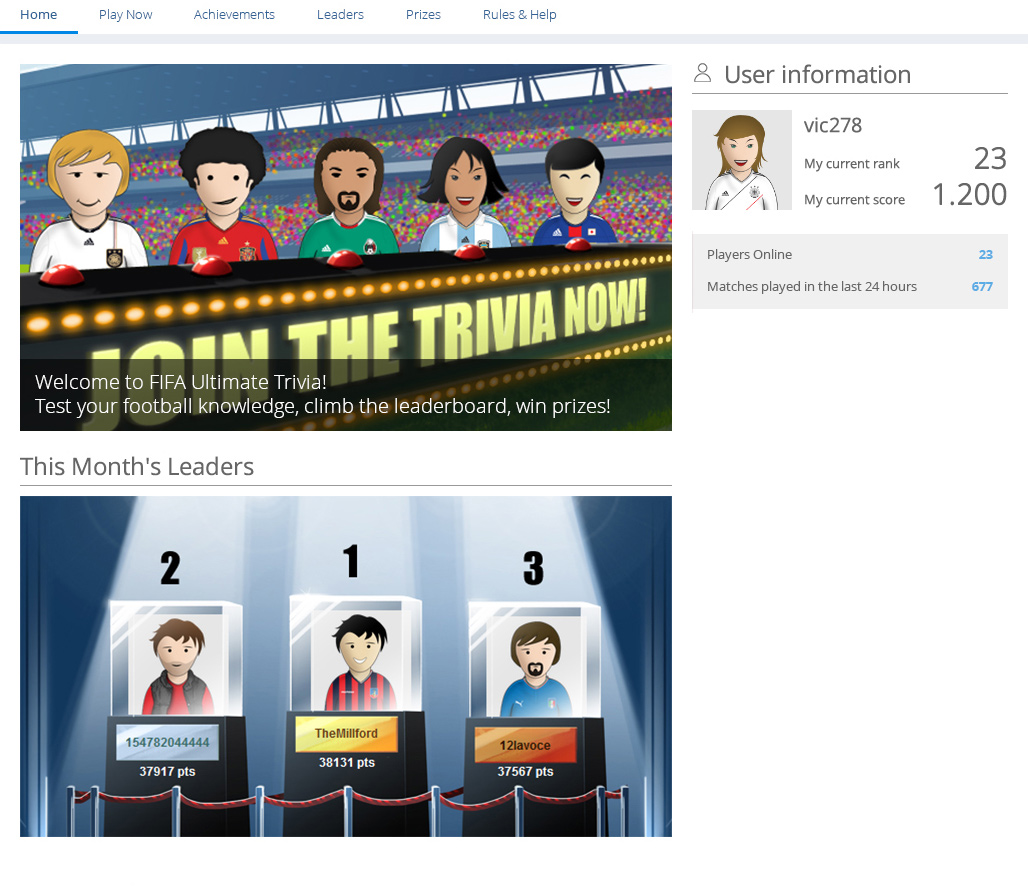Click the Join The Trivia Now banner

coord(346,247)
